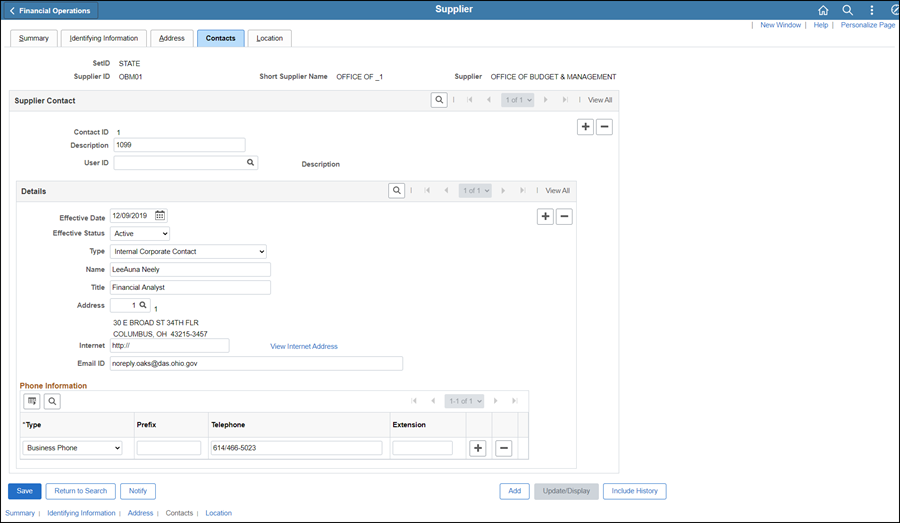This screenshot has width=900, height=523.
Task: Click the compass NavBar icon in header
Action: [x=895, y=10]
